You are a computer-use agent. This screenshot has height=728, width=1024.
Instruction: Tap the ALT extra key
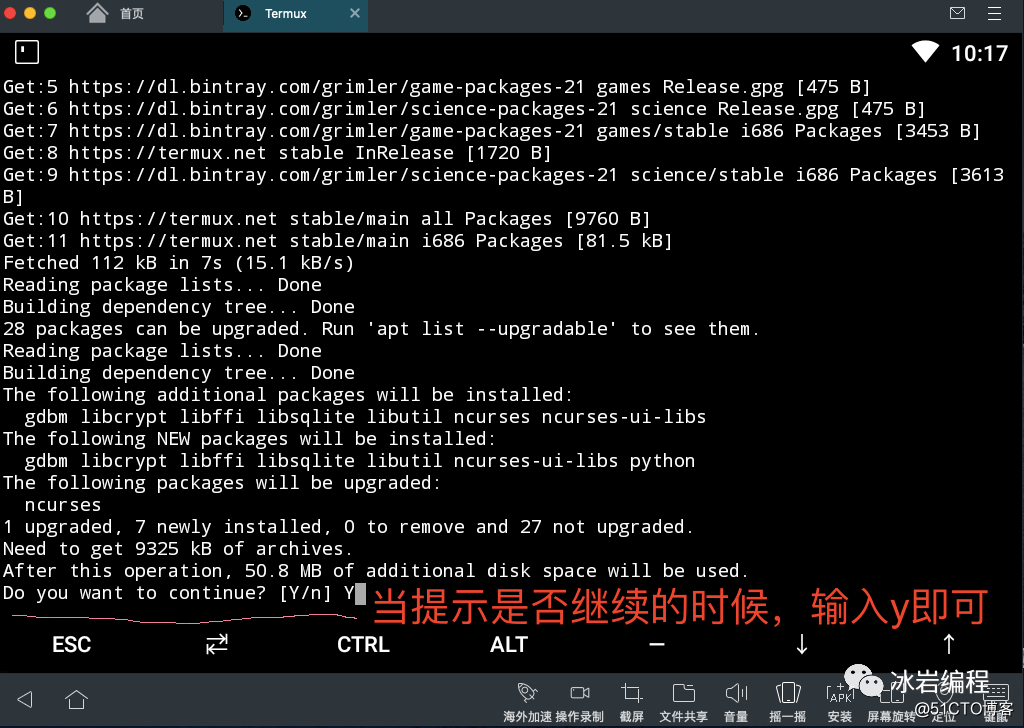tap(509, 644)
